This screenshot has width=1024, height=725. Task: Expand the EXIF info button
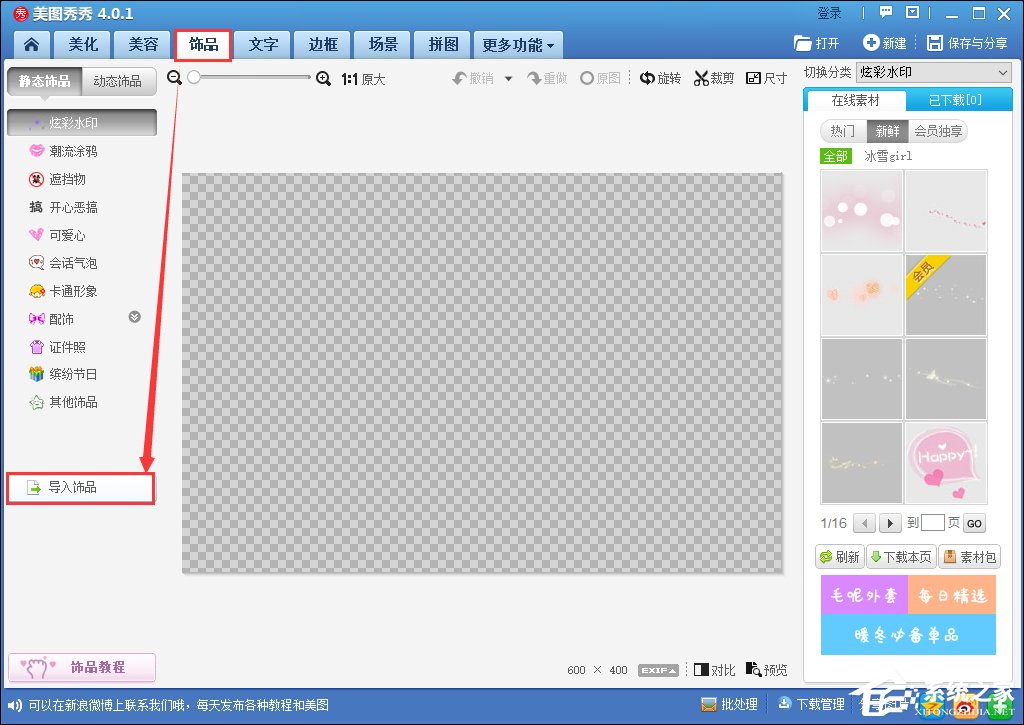tap(658, 670)
